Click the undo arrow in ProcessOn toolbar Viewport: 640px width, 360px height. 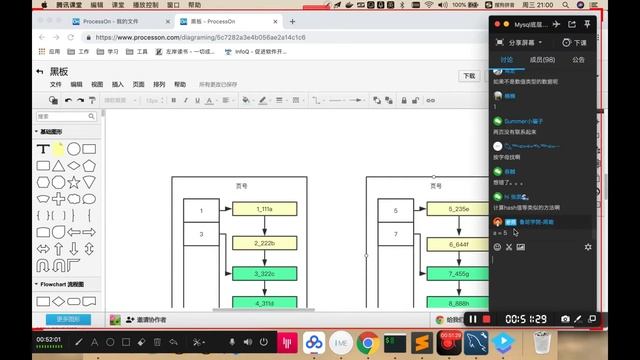pyautogui.click(x=68, y=100)
